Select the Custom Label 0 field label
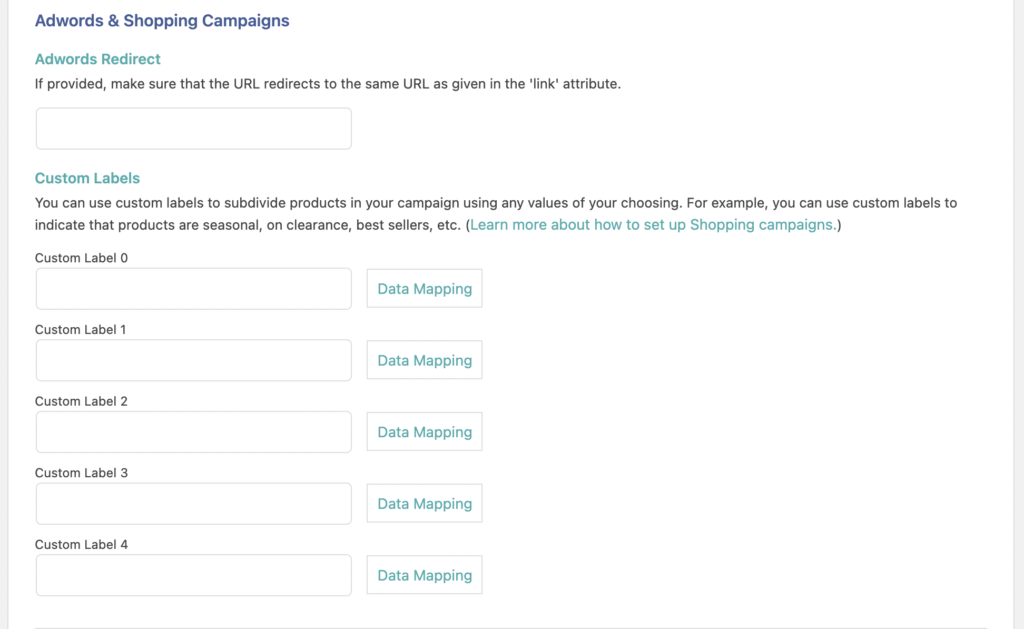The width and height of the screenshot is (1024, 629). point(81,258)
